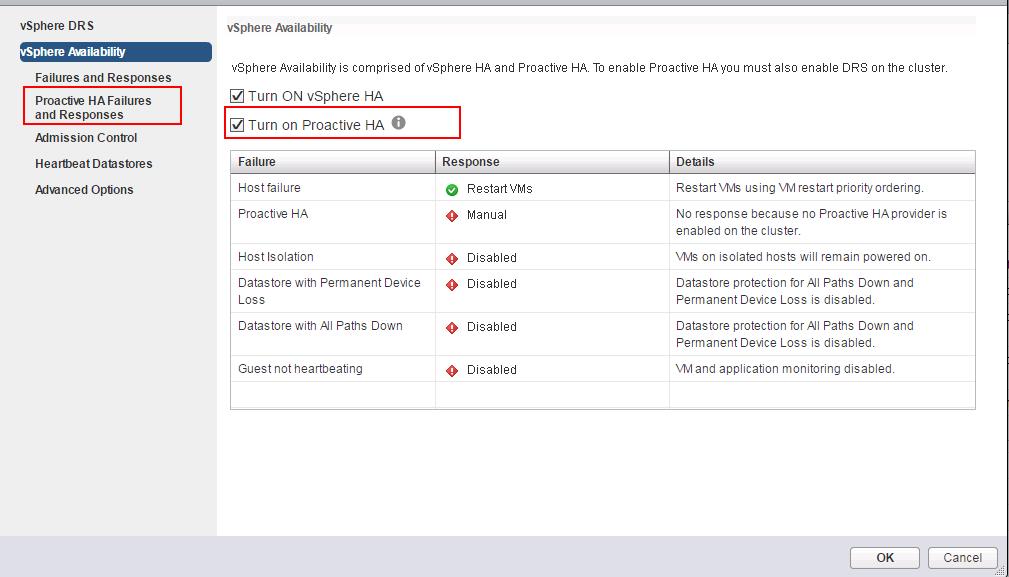The image size is (1009, 577).
Task: Open Failures and Responses section
Action: pyautogui.click(x=103, y=78)
